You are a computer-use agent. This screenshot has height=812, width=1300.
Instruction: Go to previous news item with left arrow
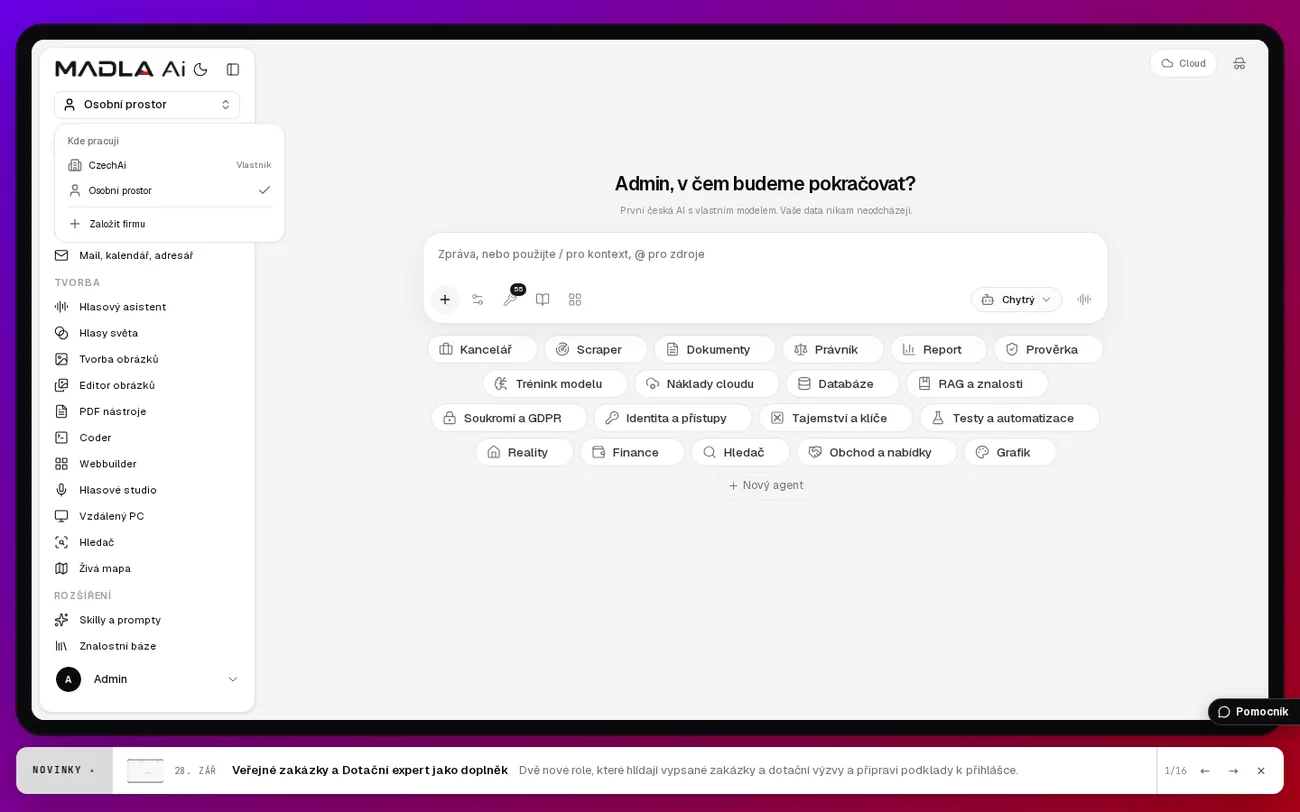pos(1205,771)
